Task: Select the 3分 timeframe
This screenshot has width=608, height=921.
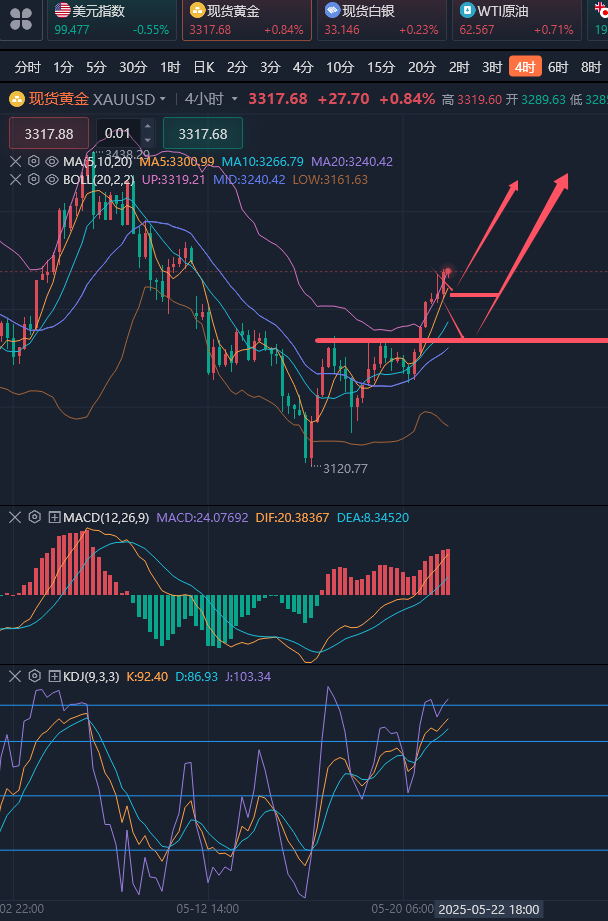Action: 270,68
